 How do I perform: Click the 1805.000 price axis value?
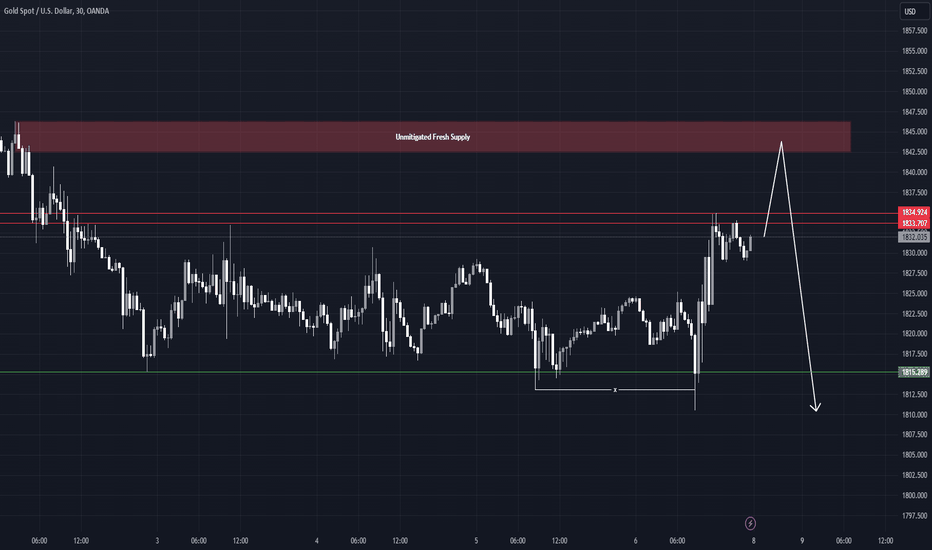[x=914, y=455]
